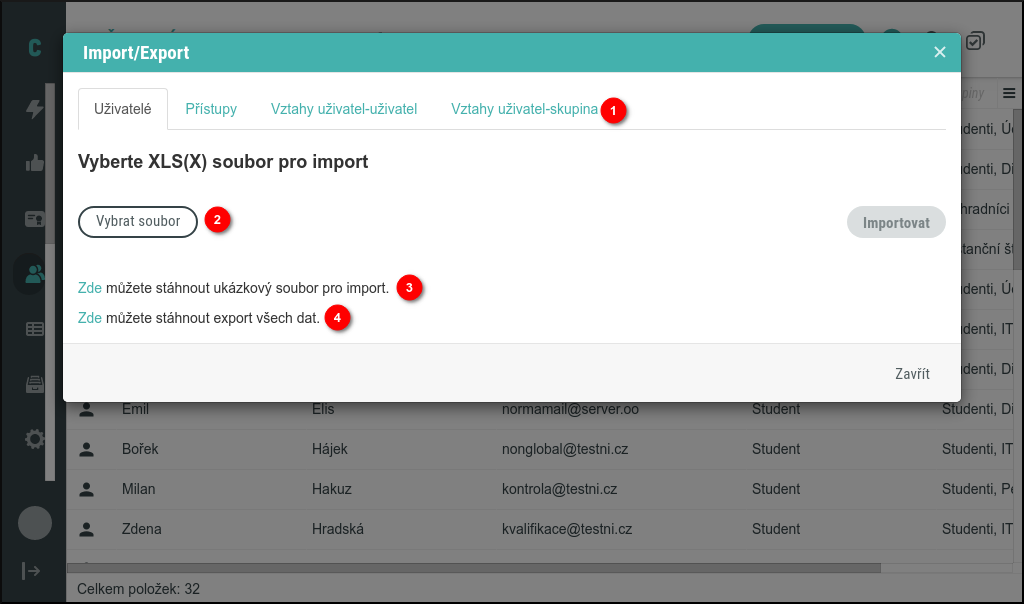Open the lightning quick-actions icon in sidebar
The image size is (1024, 604).
[33, 110]
